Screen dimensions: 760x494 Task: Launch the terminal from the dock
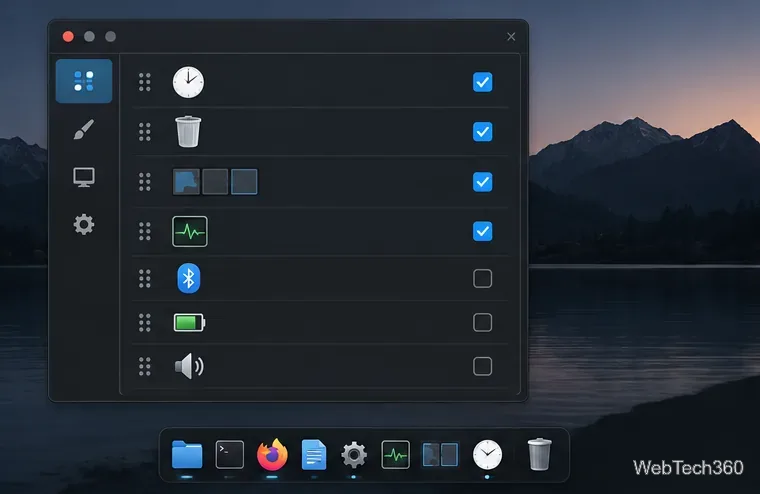[x=229, y=454]
